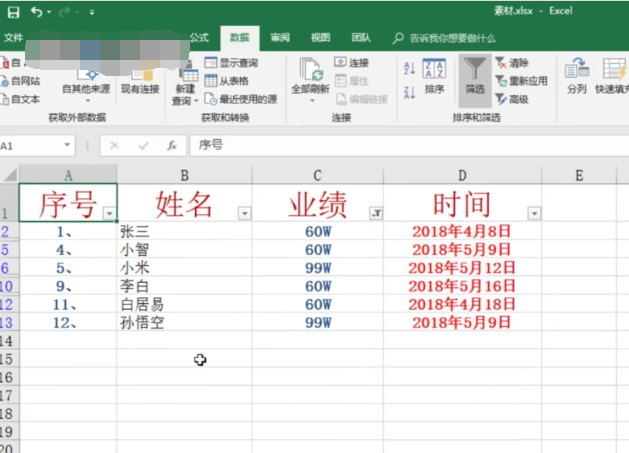
Task: Open the New Query (新建查询) button
Action: (186, 80)
